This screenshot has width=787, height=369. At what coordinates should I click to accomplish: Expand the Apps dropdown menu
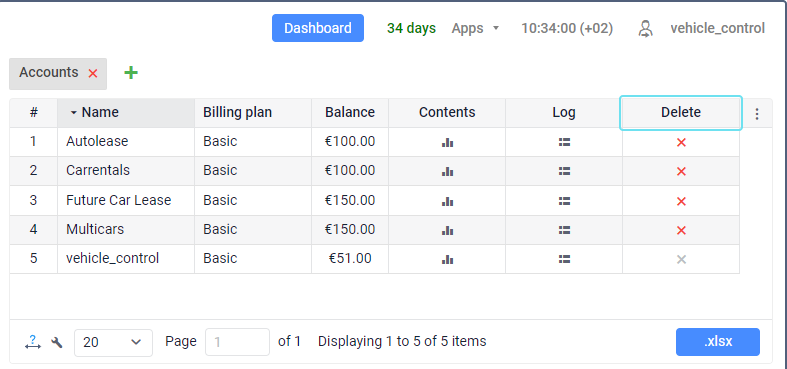coord(475,28)
